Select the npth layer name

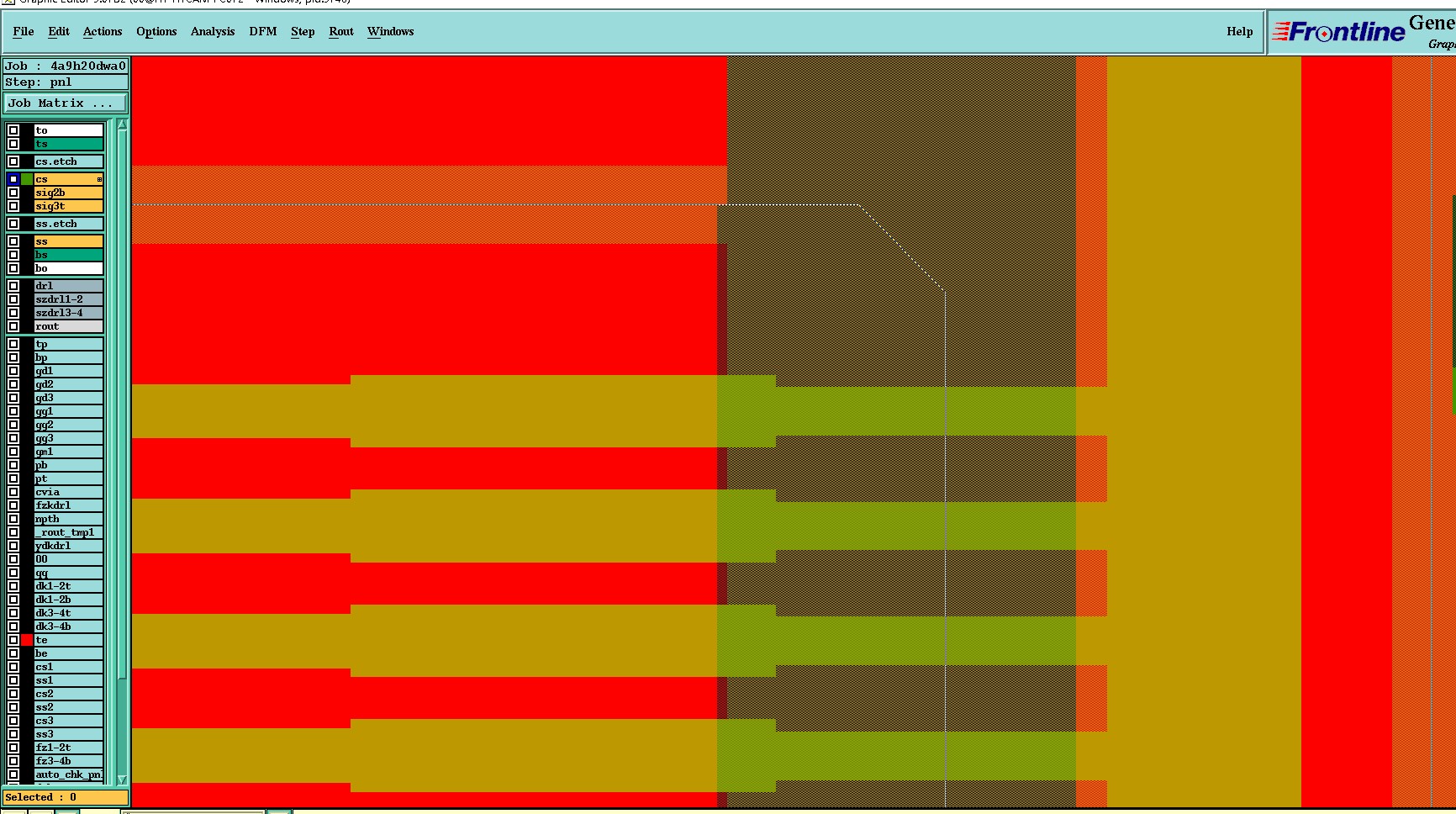pos(69,519)
